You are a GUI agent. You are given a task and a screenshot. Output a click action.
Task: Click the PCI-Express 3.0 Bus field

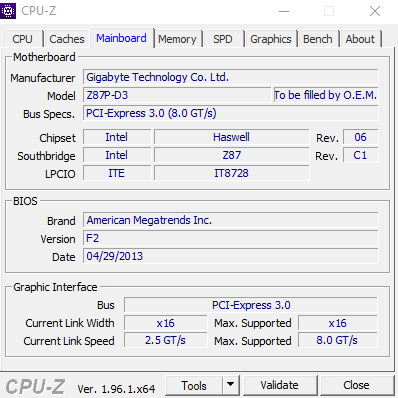pos(251,305)
